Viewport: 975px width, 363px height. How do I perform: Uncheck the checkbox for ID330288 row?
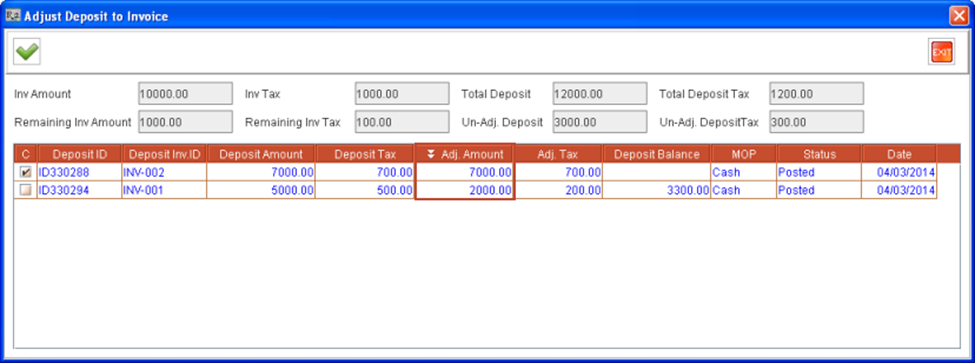point(25,172)
